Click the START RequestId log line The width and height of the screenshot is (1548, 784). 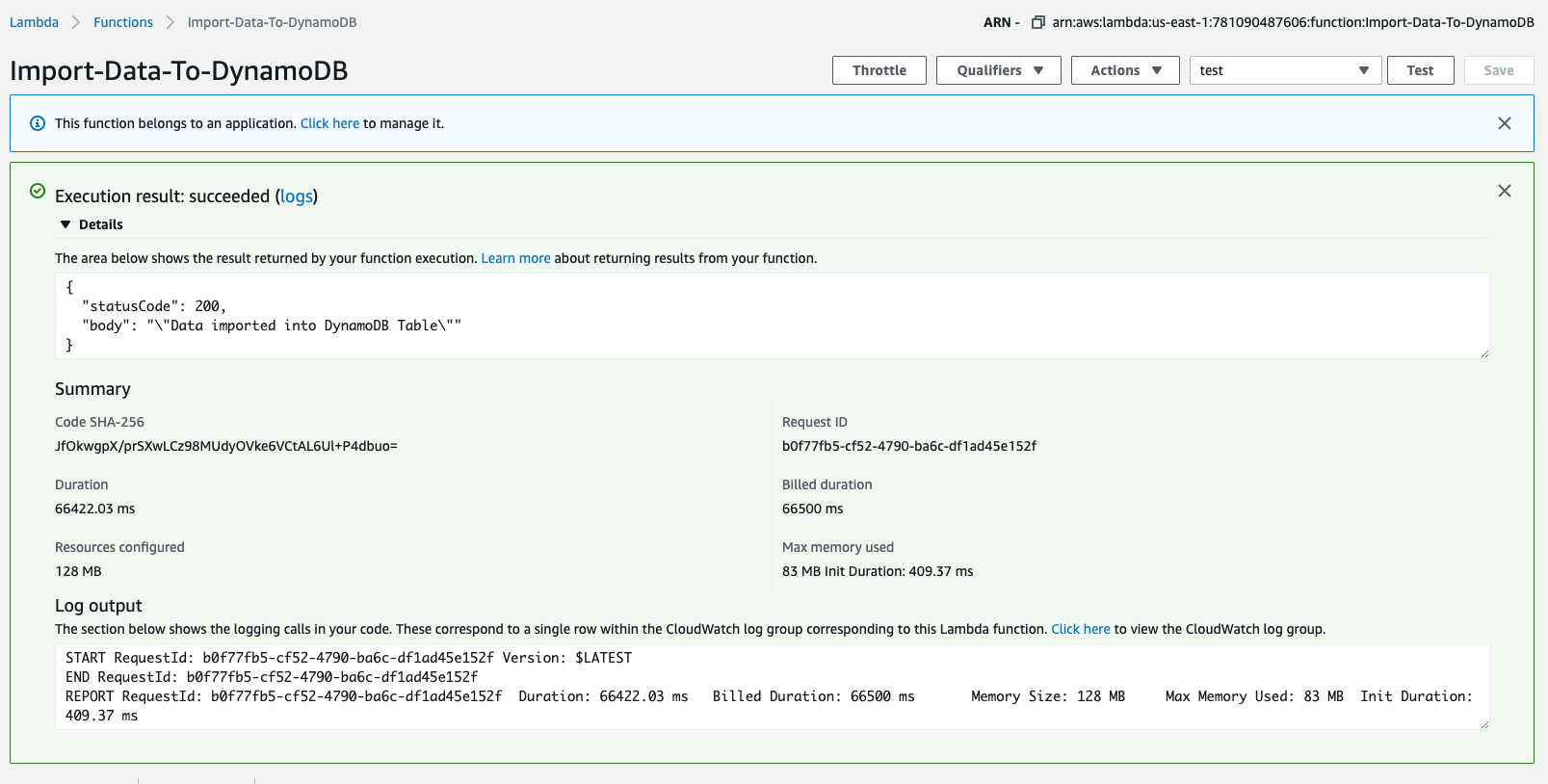click(x=349, y=658)
